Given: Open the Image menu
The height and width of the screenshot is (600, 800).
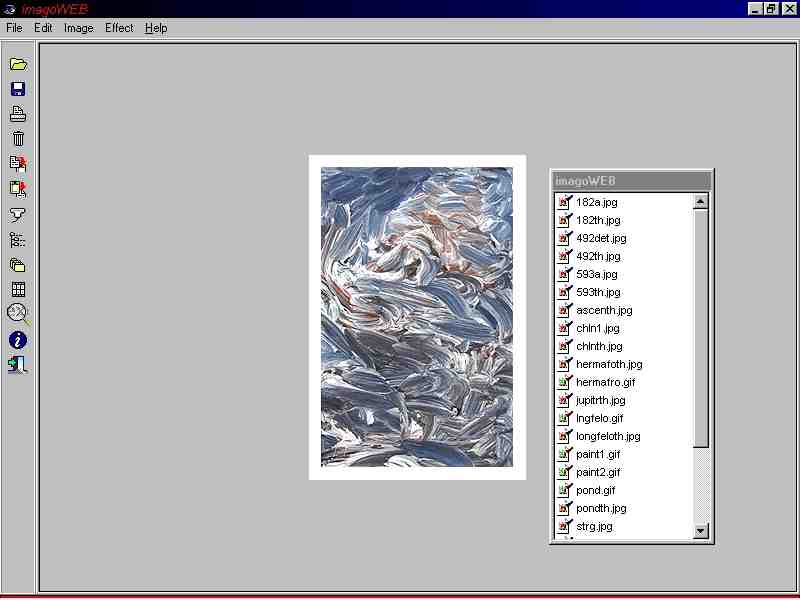Looking at the screenshot, I should (78, 28).
